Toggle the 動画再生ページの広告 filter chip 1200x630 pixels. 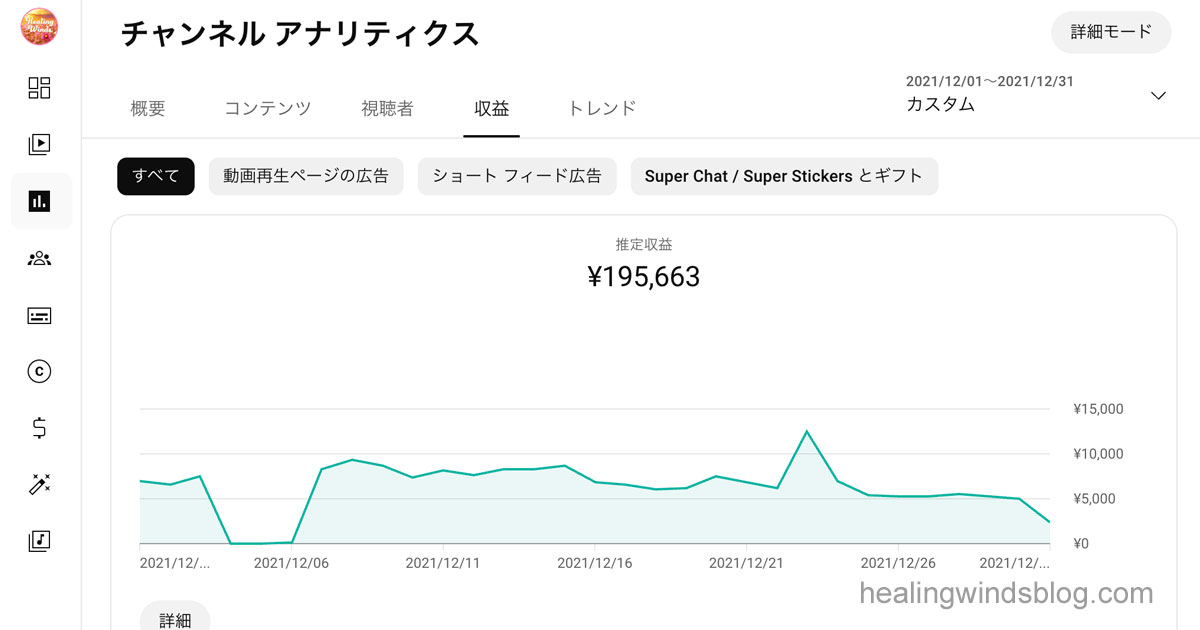coord(306,176)
